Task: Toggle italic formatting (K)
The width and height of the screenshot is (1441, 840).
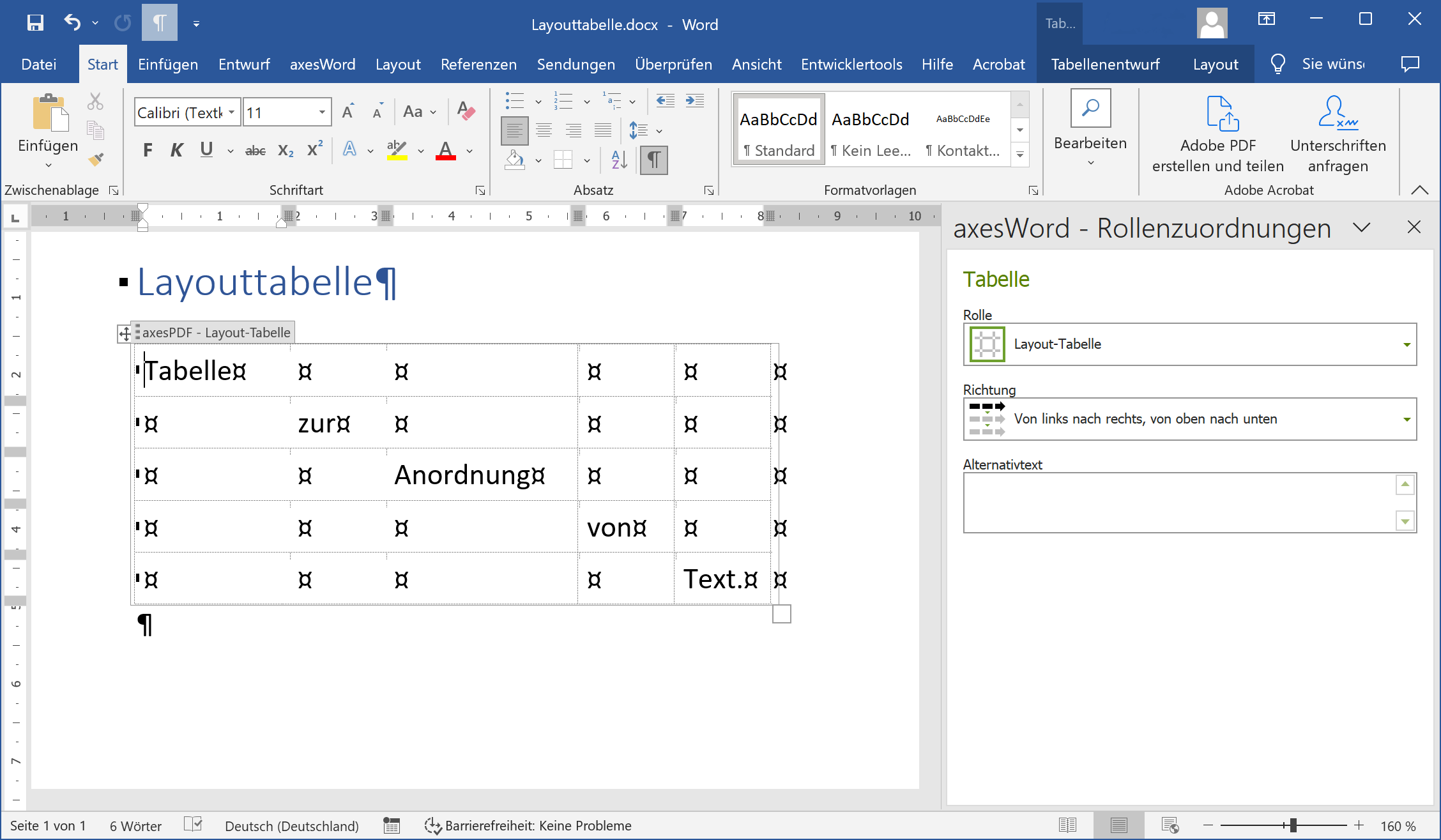Action: pos(177,150)
